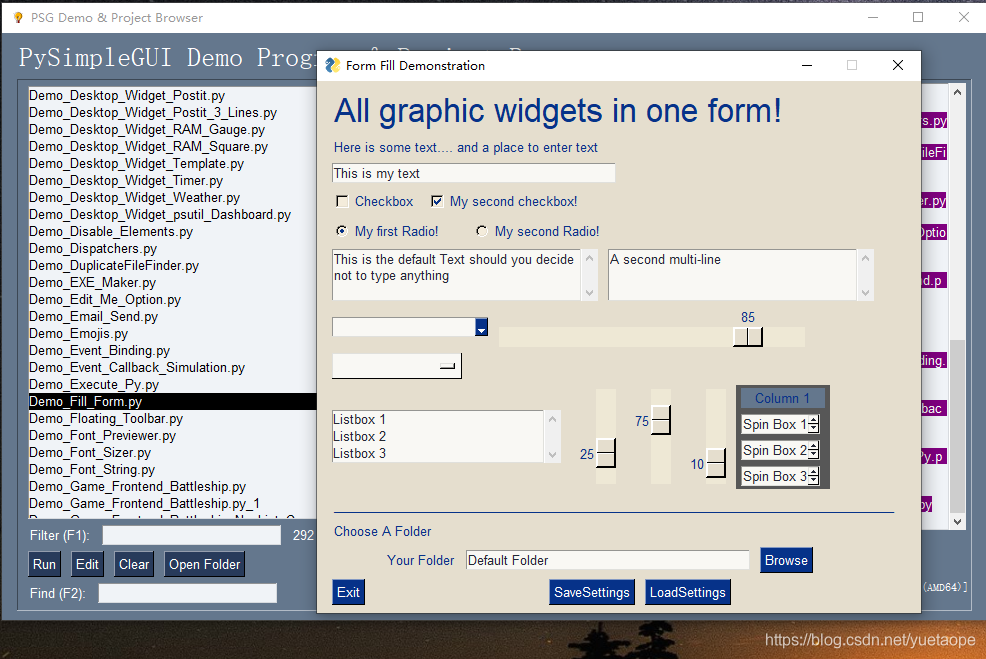
Task: Click the Filter (F1) input field
Action: 192,535
